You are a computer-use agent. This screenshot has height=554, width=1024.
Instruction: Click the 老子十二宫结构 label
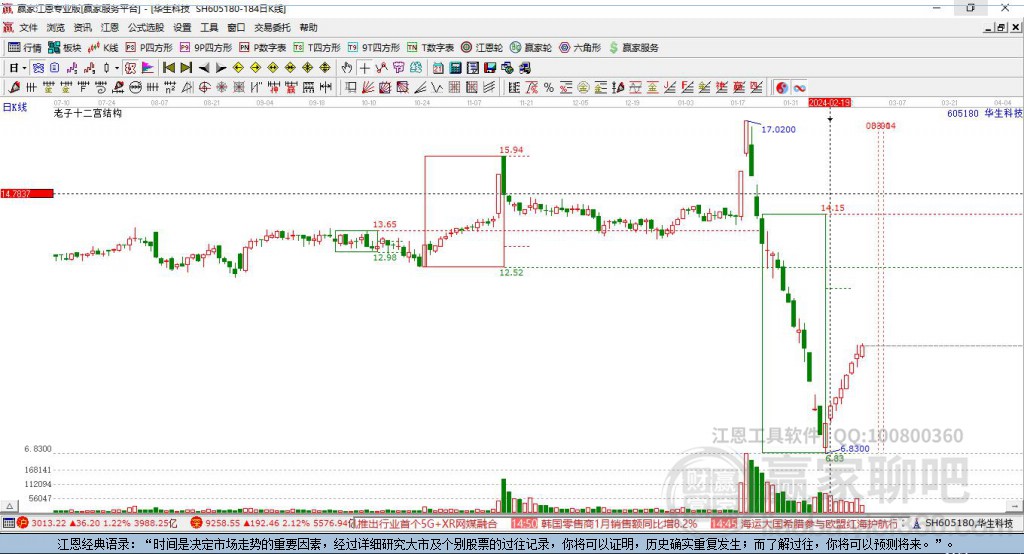88,113
